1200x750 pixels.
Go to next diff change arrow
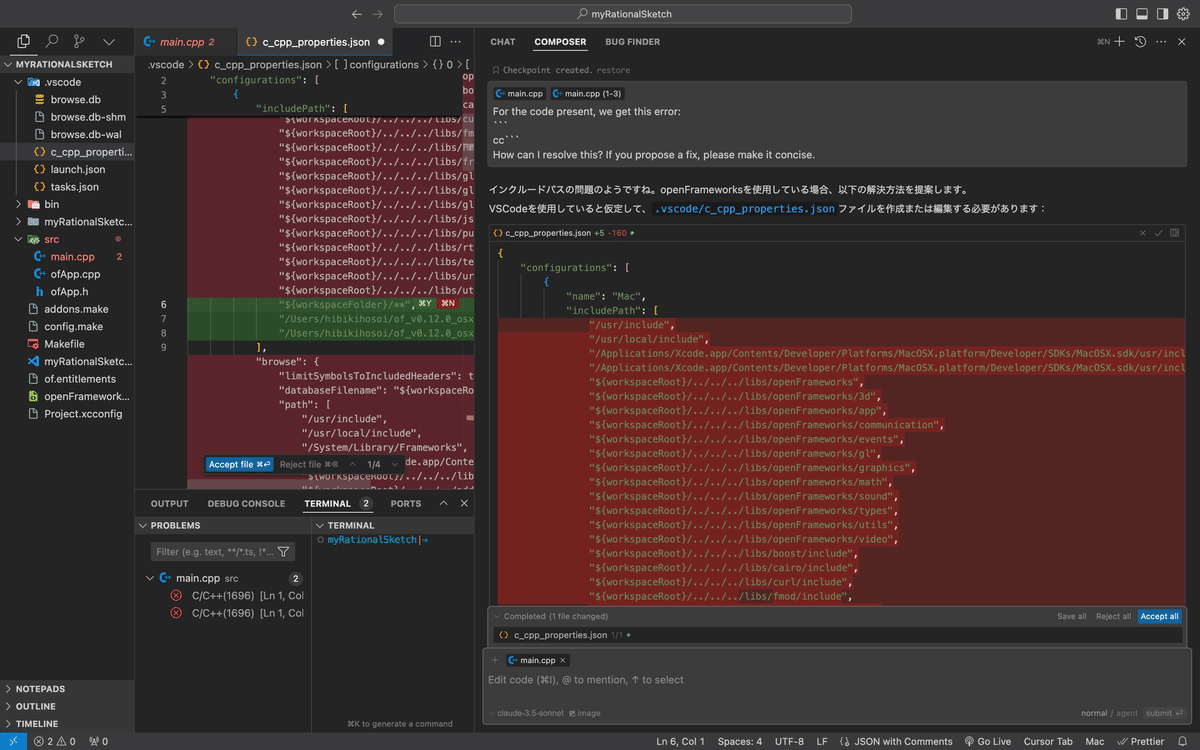393,464
